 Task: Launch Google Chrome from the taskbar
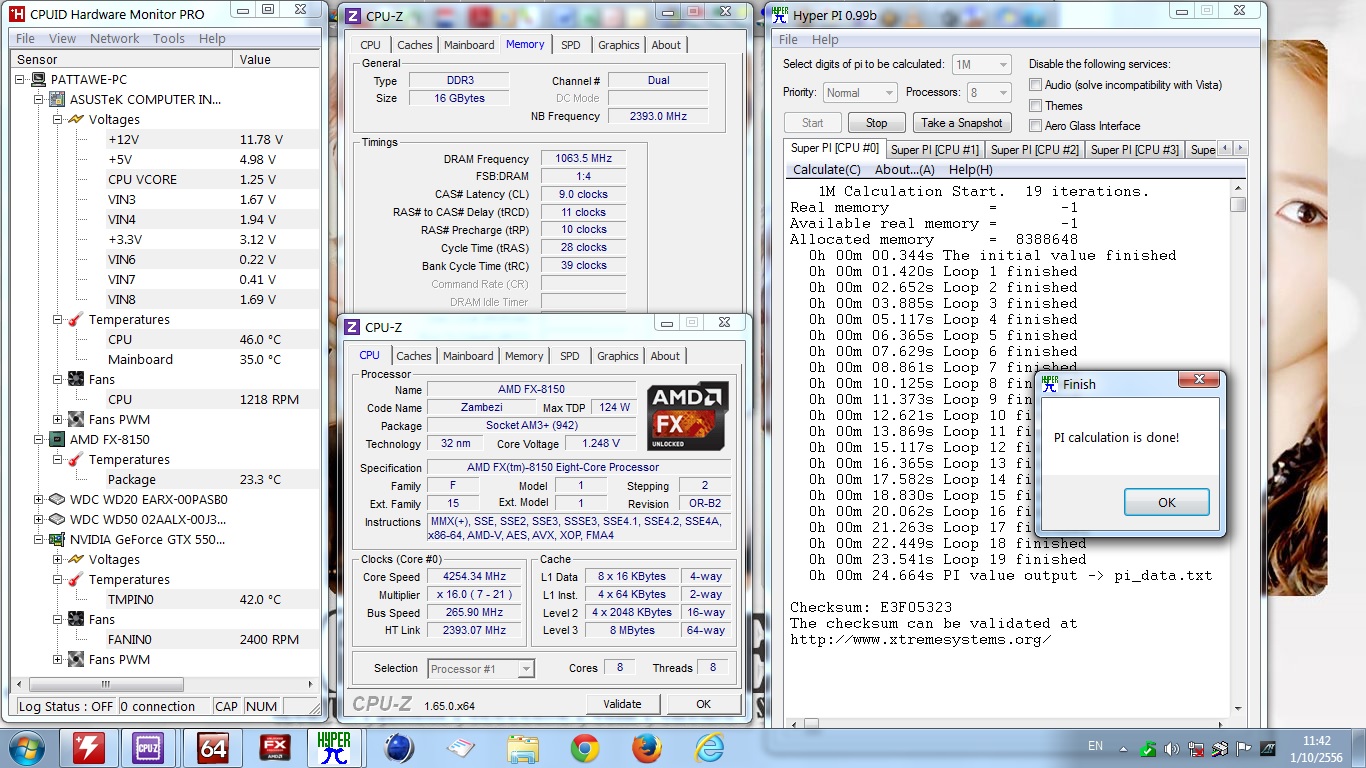[x=585, y=747]
